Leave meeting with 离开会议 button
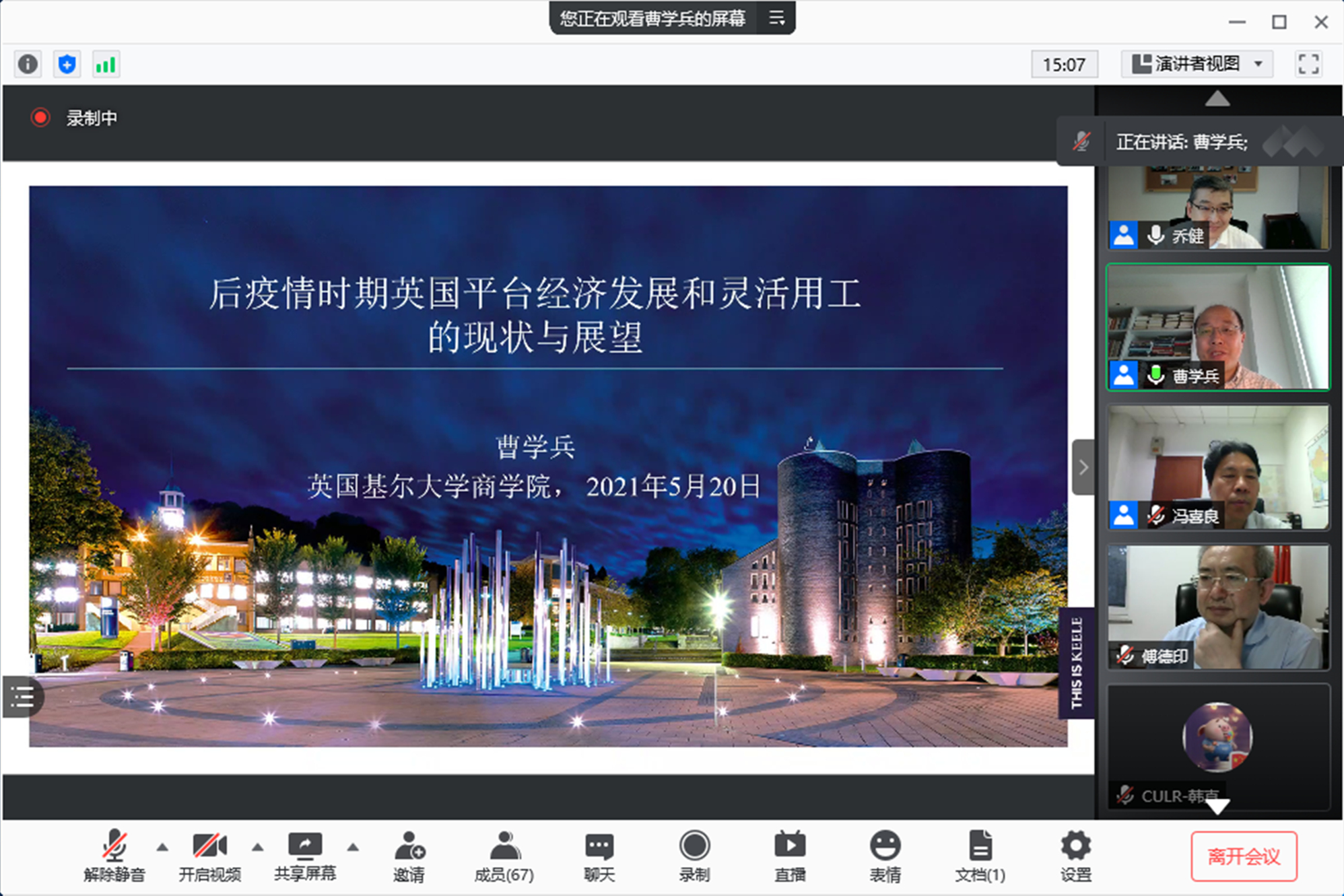 [x=1243, y=858]
